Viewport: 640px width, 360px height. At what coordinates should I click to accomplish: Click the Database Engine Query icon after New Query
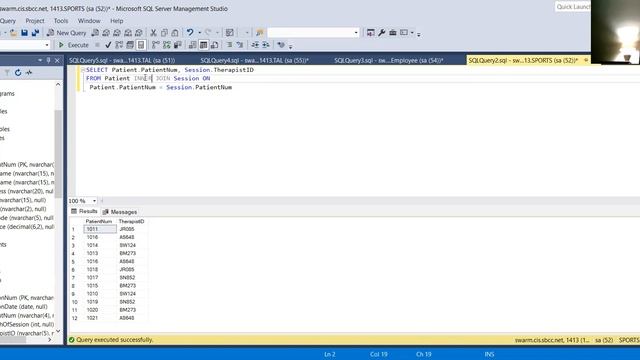pos(95,33)
